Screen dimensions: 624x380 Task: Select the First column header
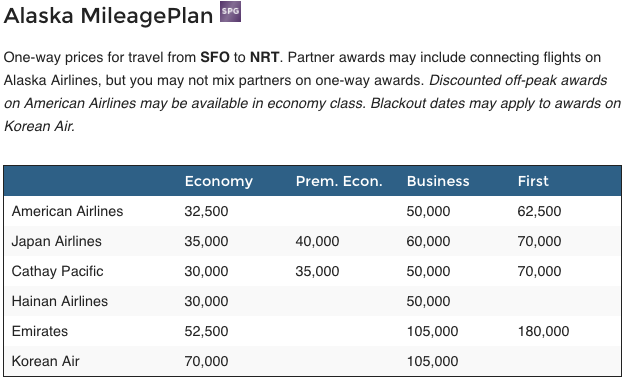(x=533, y=181)
